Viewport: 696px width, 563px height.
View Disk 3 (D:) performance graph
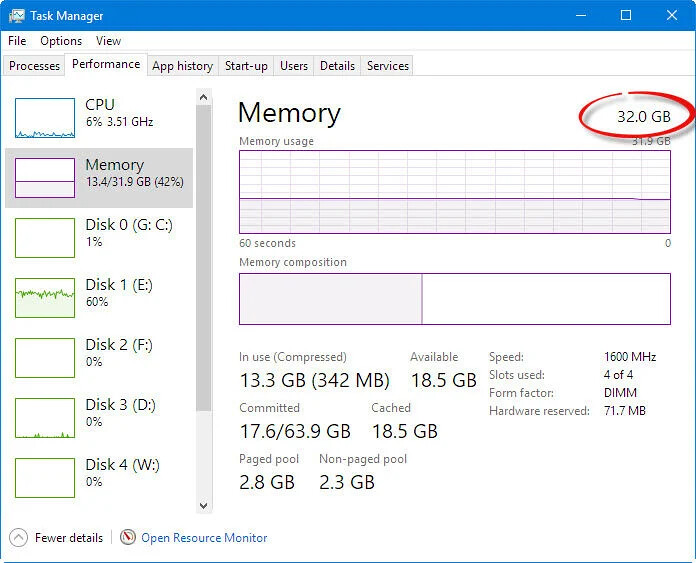click(x=45, y=417)
